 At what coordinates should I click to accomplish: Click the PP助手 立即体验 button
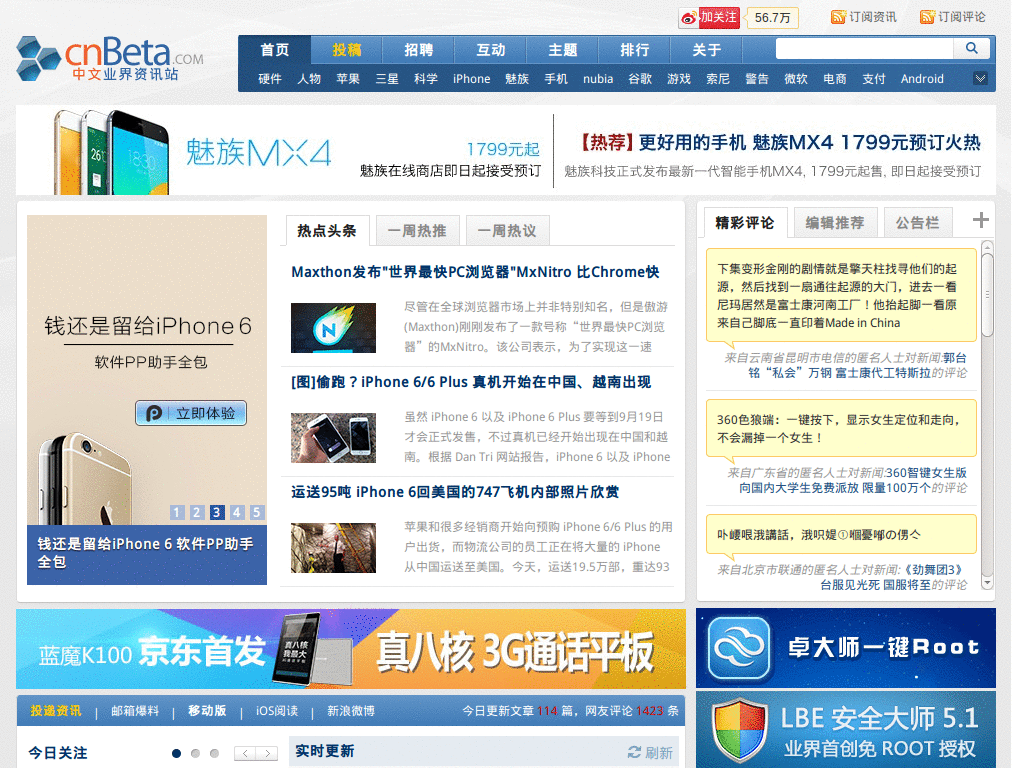(x=191, y=413)
